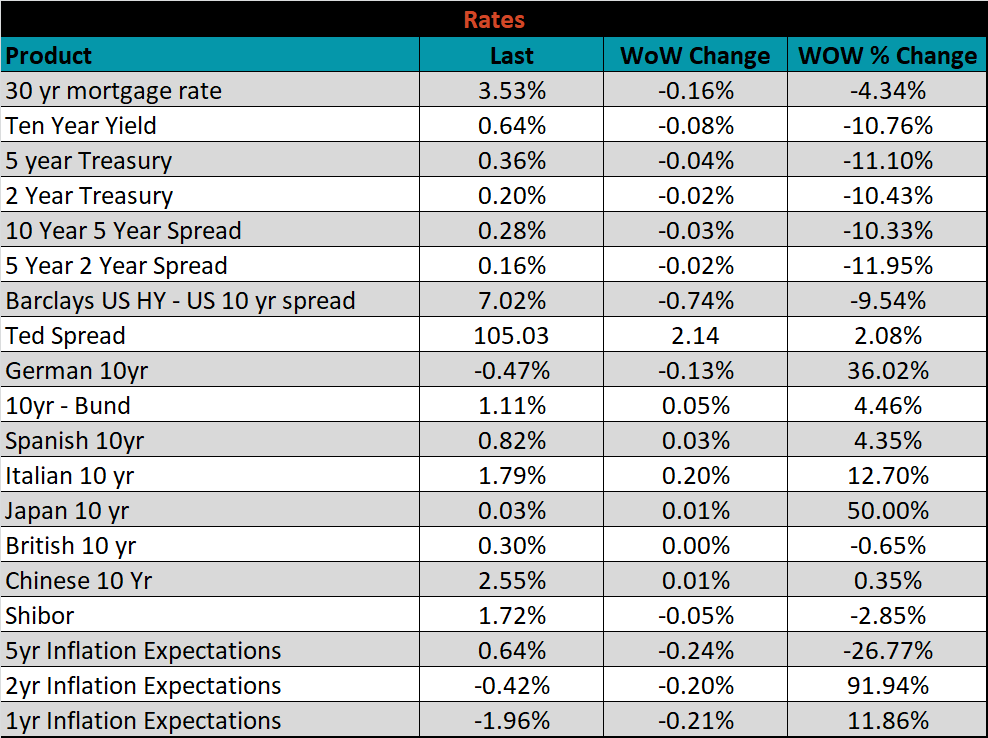Click the Rates title bar

(494, 19)
